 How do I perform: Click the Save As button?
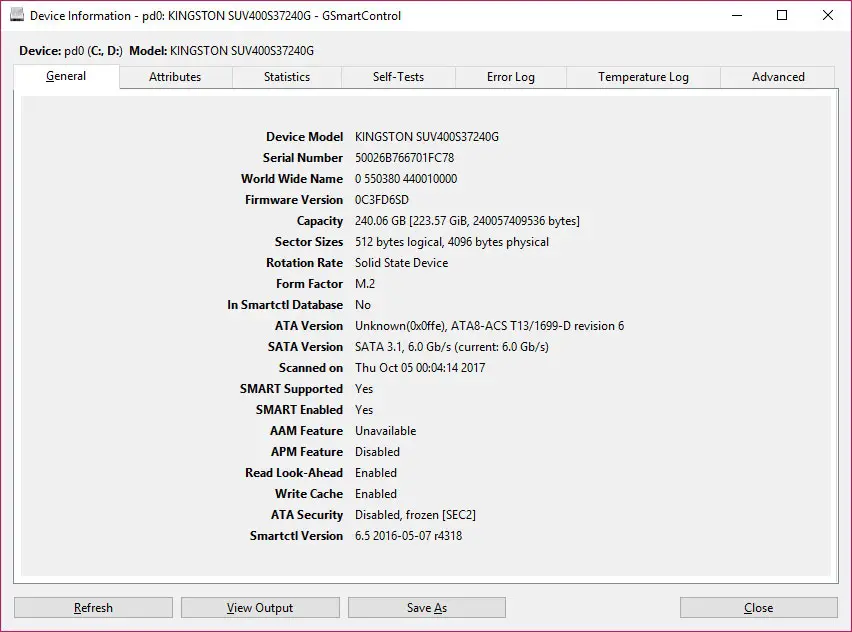[427, 608]
